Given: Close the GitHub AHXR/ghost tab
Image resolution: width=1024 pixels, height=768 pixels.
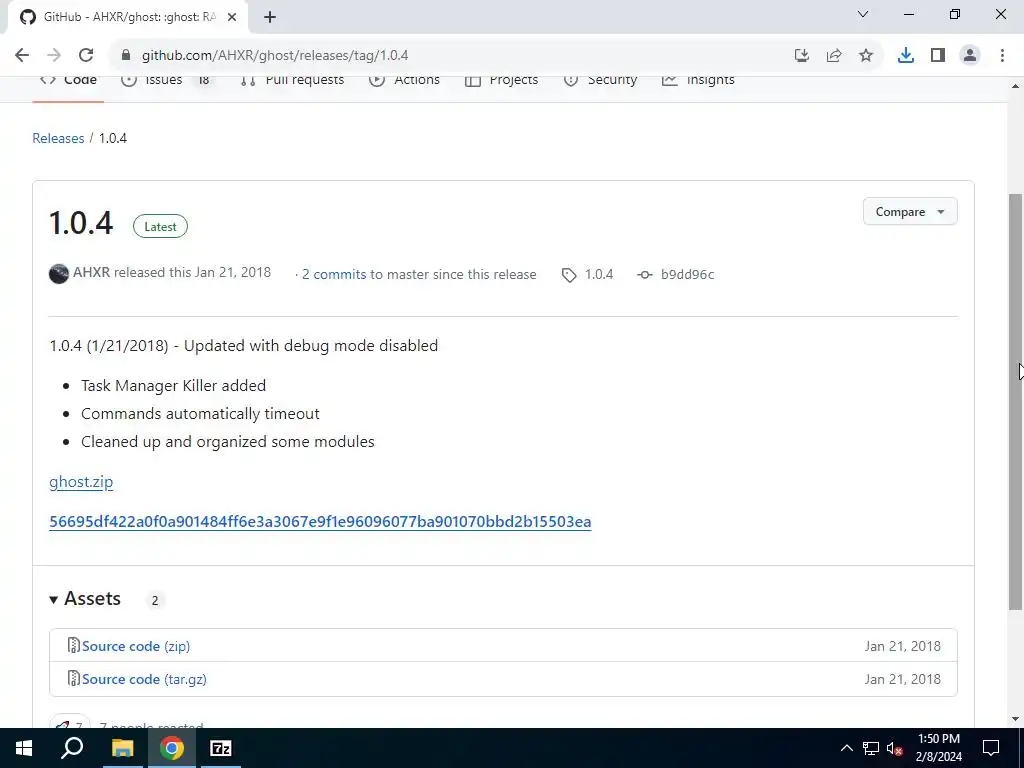Looking at the screenshot, I should click(232, 17).
